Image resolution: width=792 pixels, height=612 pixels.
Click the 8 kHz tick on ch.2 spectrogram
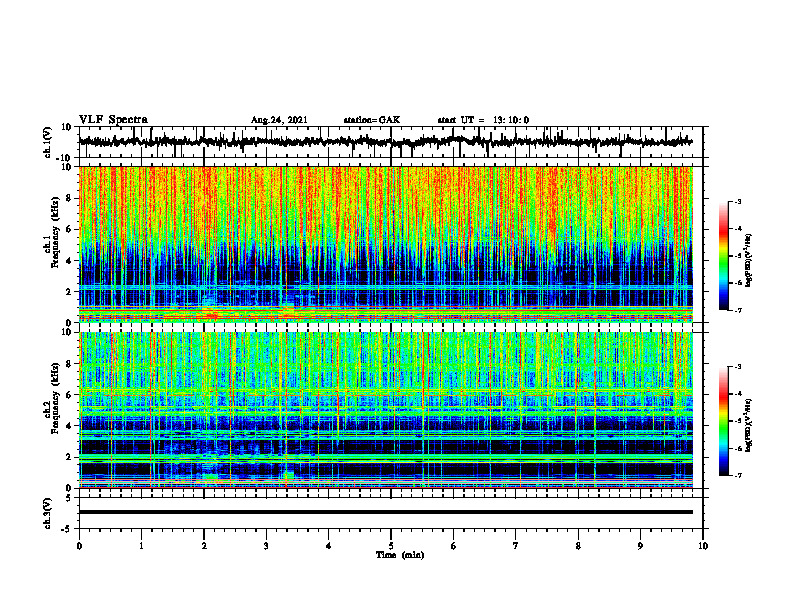(x=69, y=364)
